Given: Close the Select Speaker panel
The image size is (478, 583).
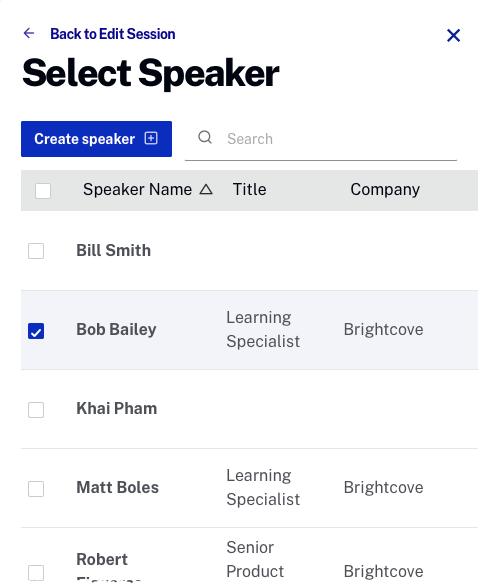Looking at the screenshot, I should tap(453, 36).
